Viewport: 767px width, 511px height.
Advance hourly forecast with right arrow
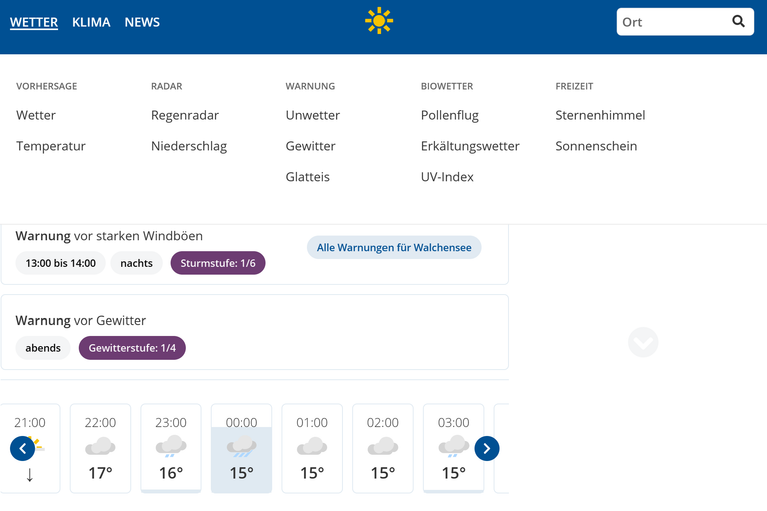(487, 448)
